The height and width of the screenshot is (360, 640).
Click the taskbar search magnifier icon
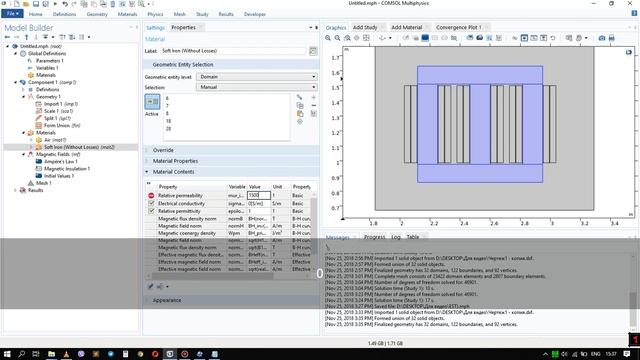click(22, 354)
